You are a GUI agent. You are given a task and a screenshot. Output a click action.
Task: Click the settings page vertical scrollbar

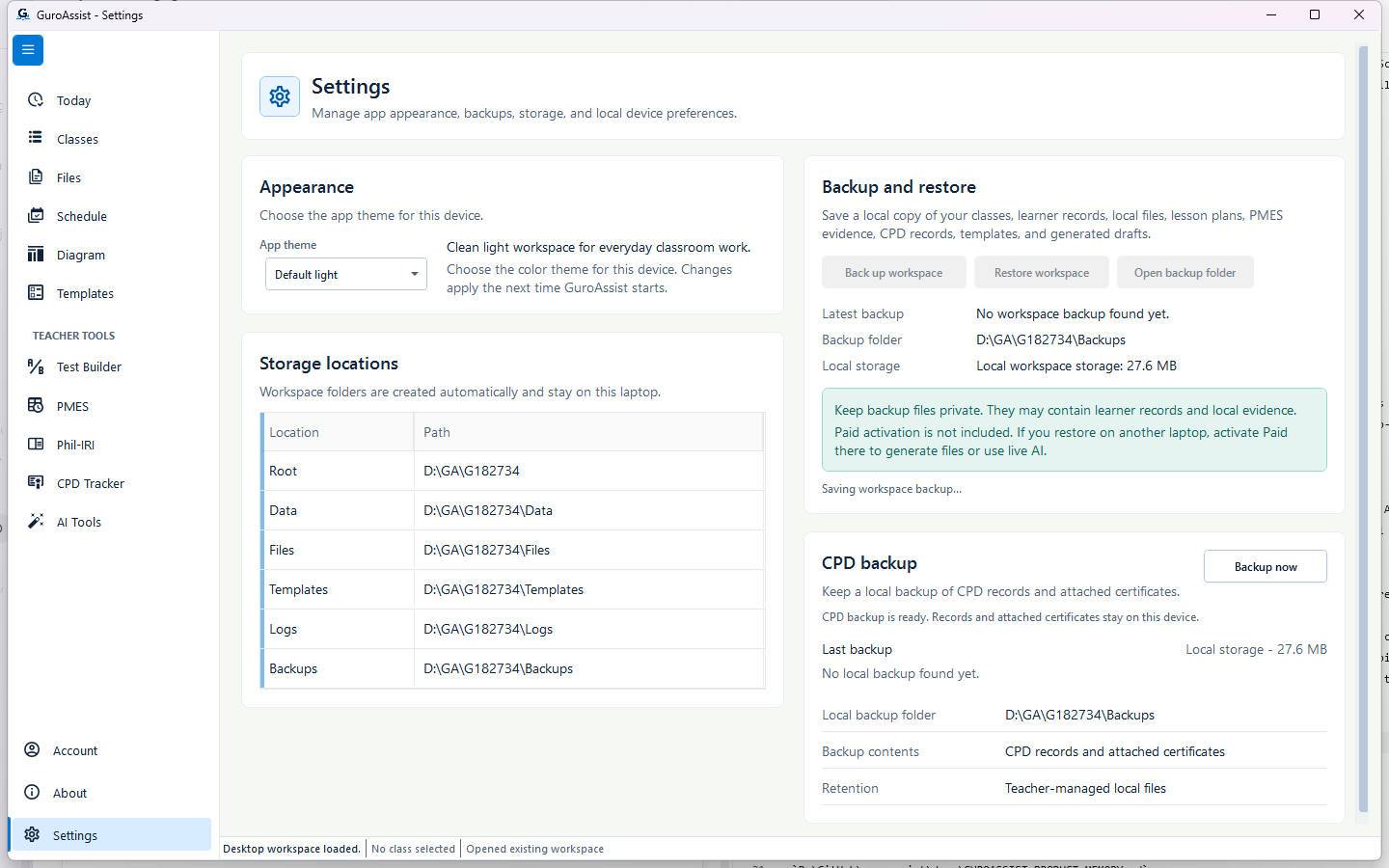1363,429
